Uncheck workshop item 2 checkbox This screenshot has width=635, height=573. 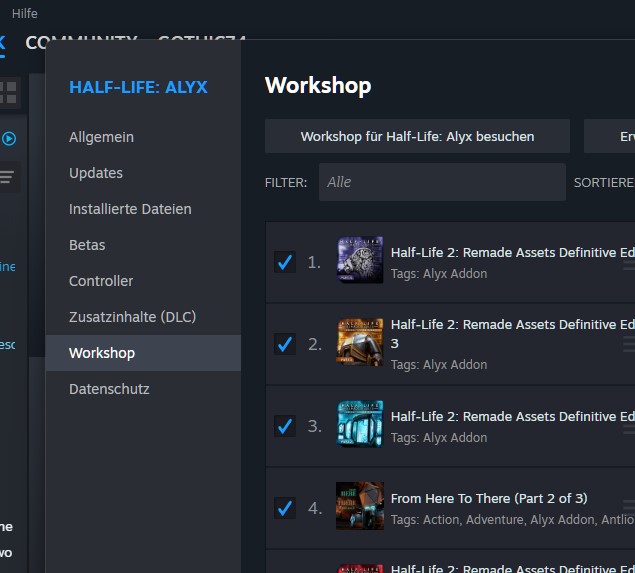click(285, 344)
